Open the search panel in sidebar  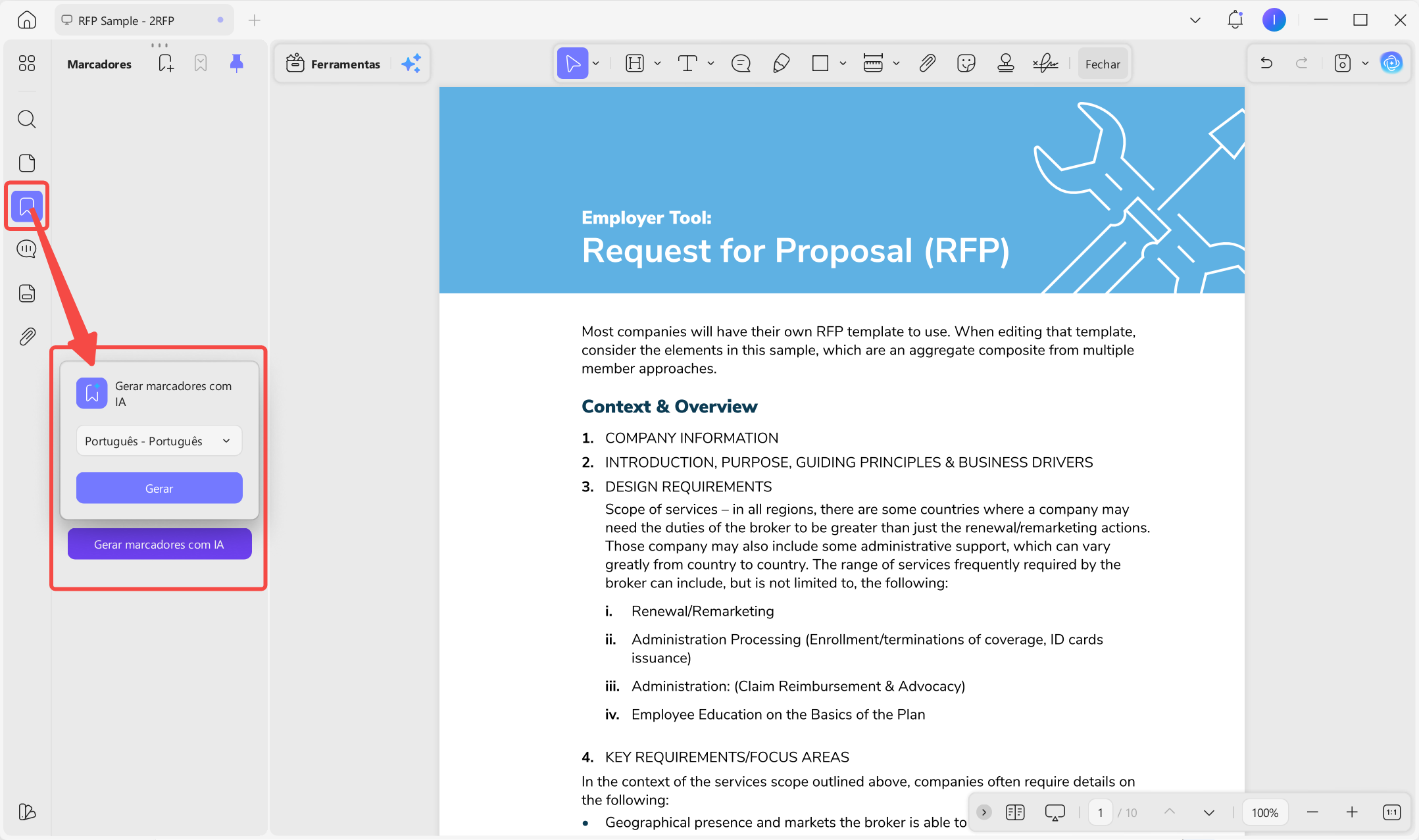point(27,119)
